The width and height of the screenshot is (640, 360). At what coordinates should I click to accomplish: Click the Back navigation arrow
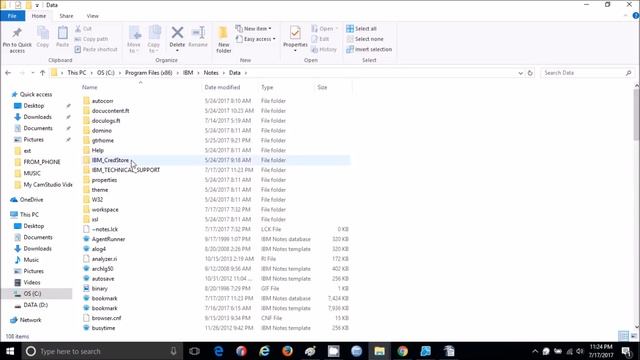coord(8,73)
